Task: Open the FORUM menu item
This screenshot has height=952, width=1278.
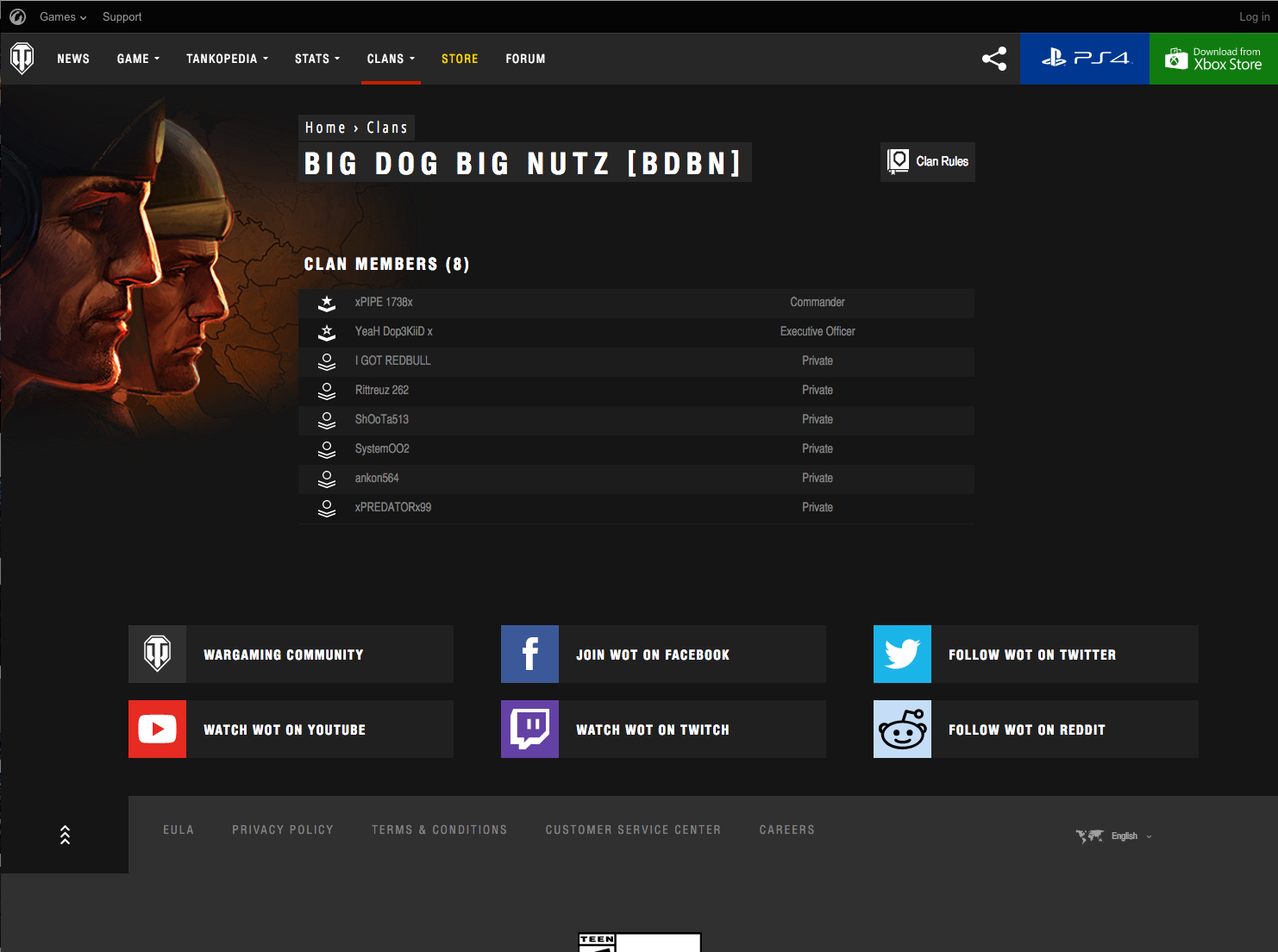Action: [525, 59]
